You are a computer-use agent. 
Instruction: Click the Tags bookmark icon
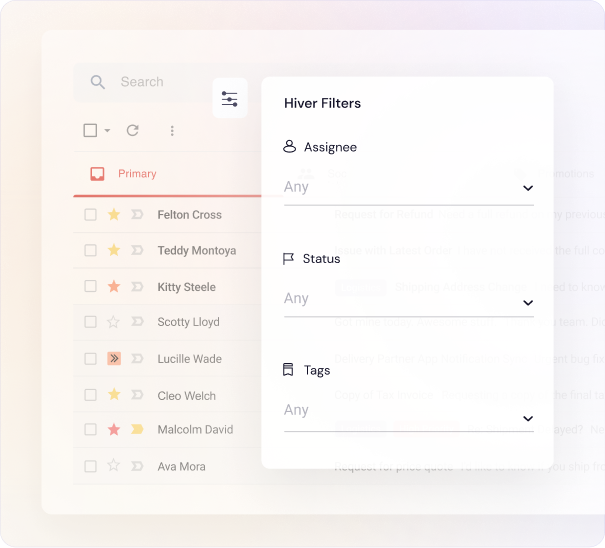[288, 370]
